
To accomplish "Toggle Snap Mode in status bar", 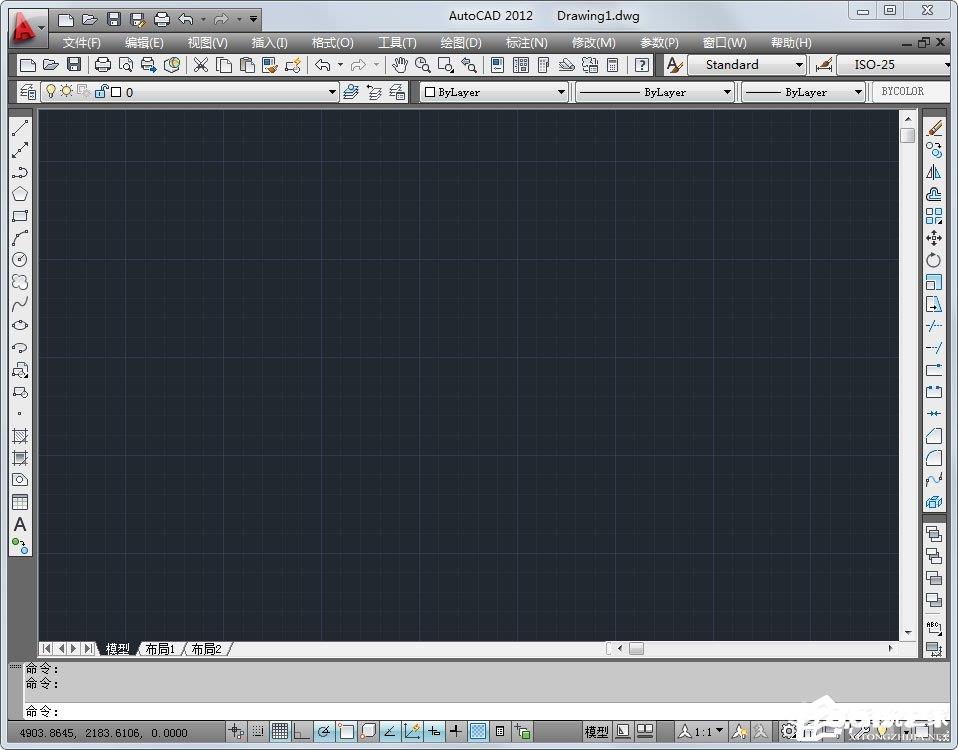I will tap(258, 731).
